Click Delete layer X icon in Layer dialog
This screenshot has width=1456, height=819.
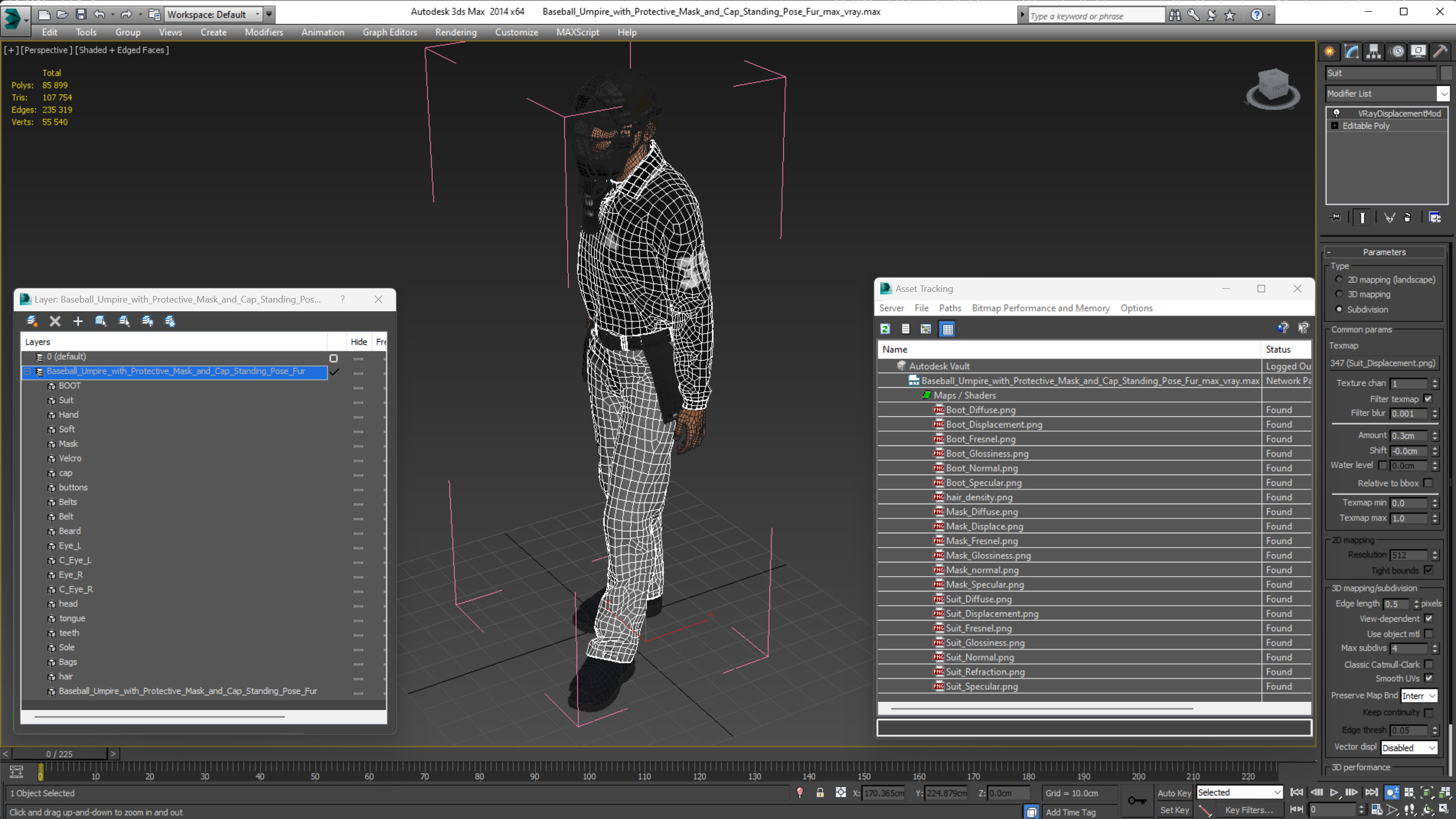[55, 321]
